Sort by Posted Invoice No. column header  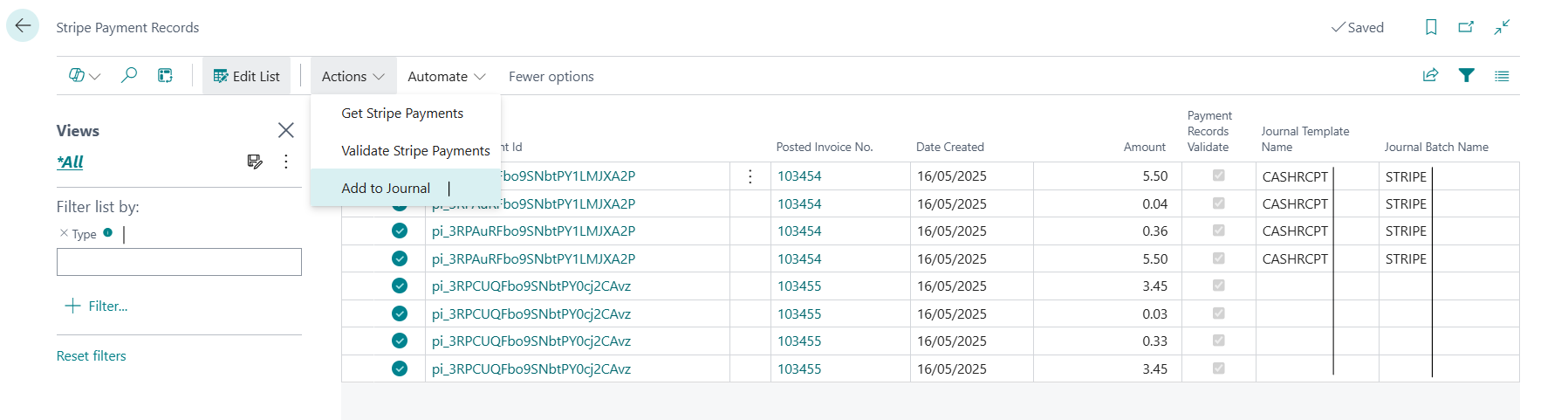pos(825,147)
